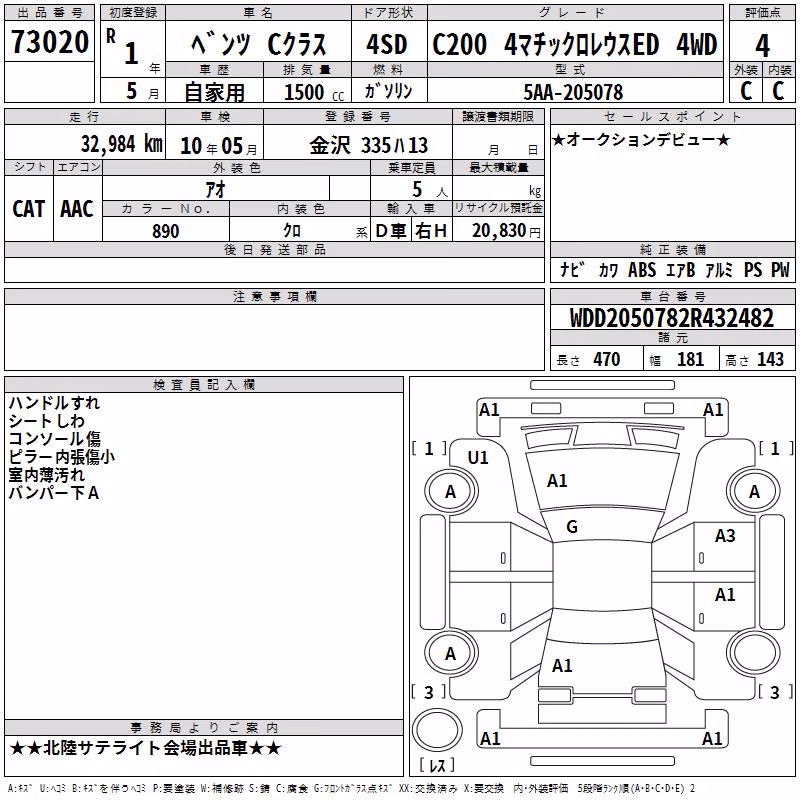Click the width value 181
Viewport: 800px width, 800px height.
pos(690,359)
